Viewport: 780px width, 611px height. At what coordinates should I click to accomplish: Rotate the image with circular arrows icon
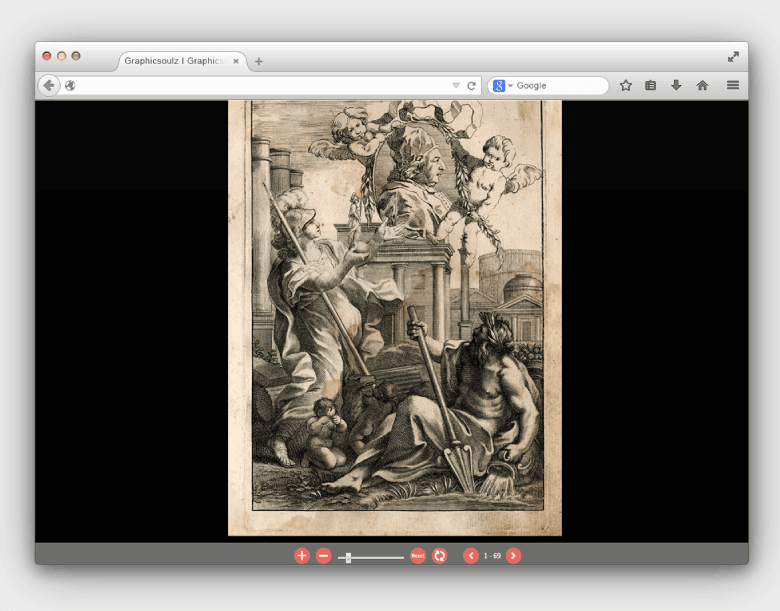point(440,556)
